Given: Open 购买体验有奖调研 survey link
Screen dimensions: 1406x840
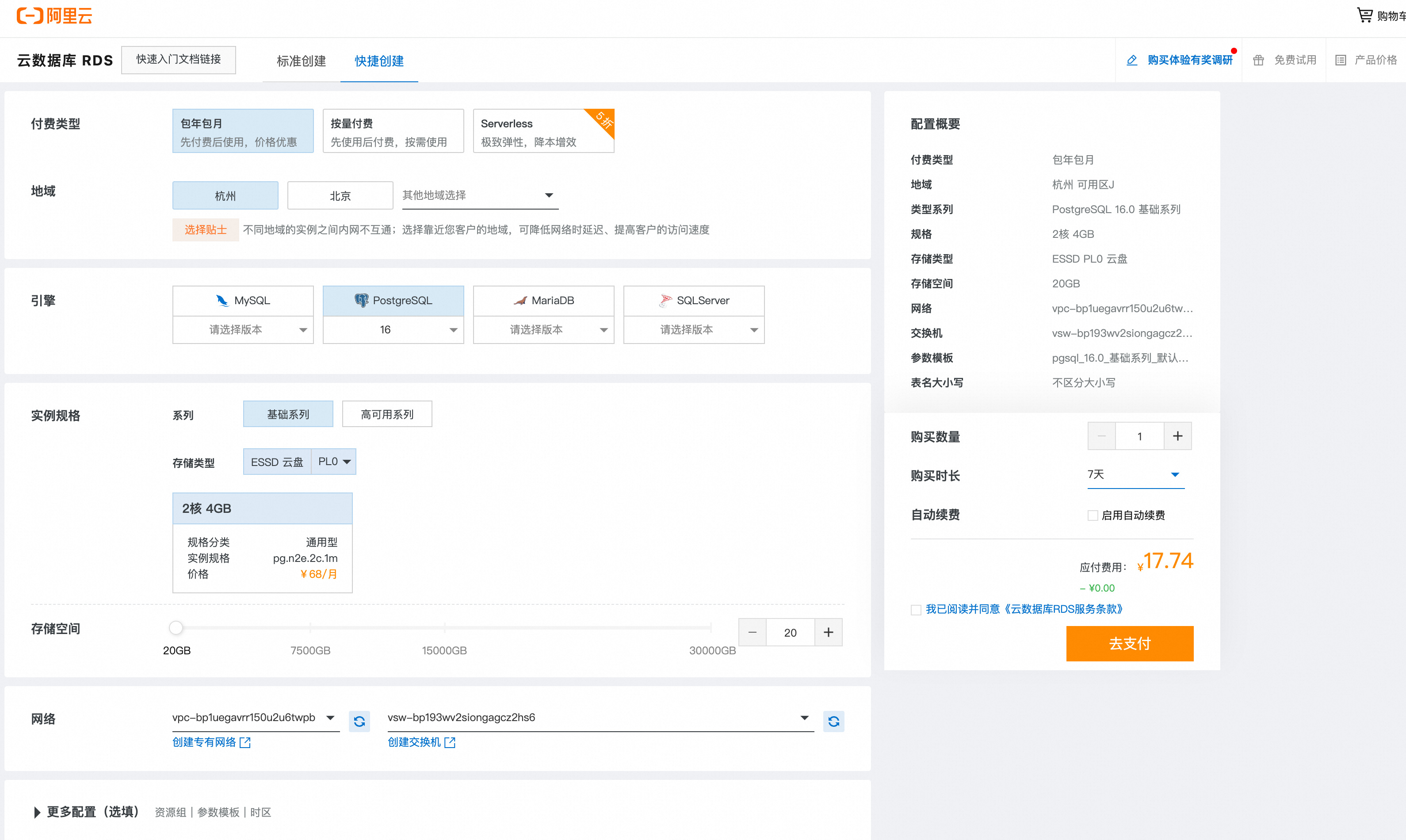Looking at the screenshot, I should 1189,60.
